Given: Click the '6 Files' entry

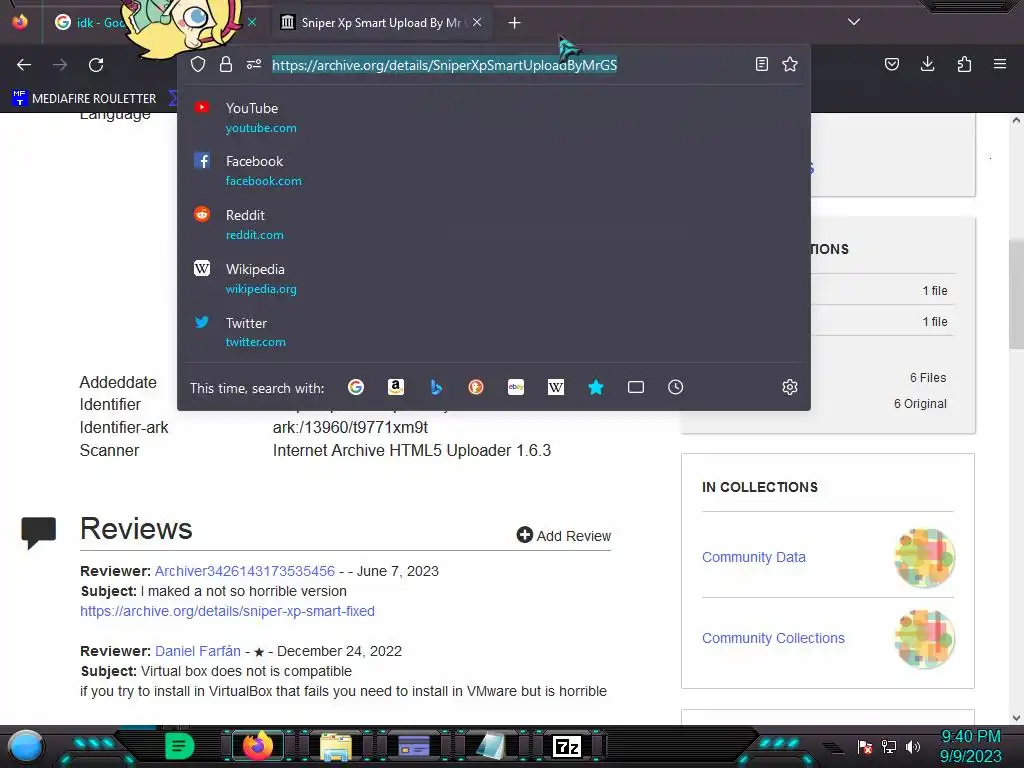Looking at the screenshot, I should [928, 377].
